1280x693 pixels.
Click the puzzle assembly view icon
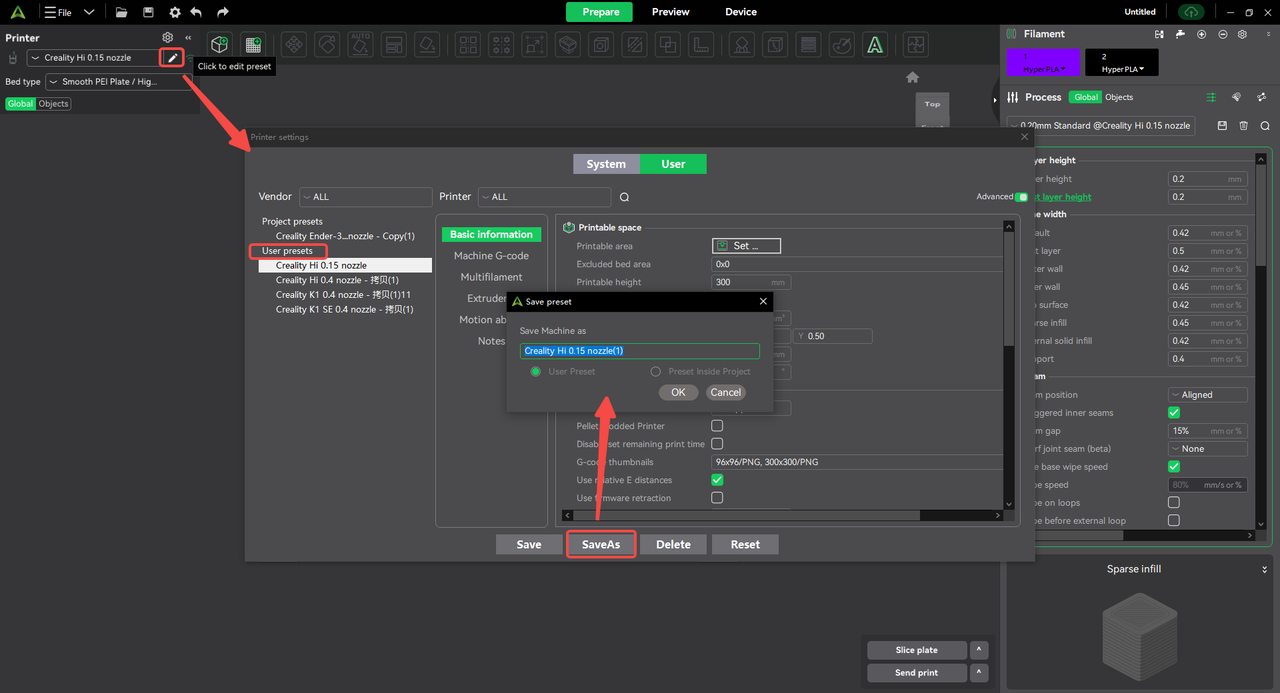click(915, 45)
